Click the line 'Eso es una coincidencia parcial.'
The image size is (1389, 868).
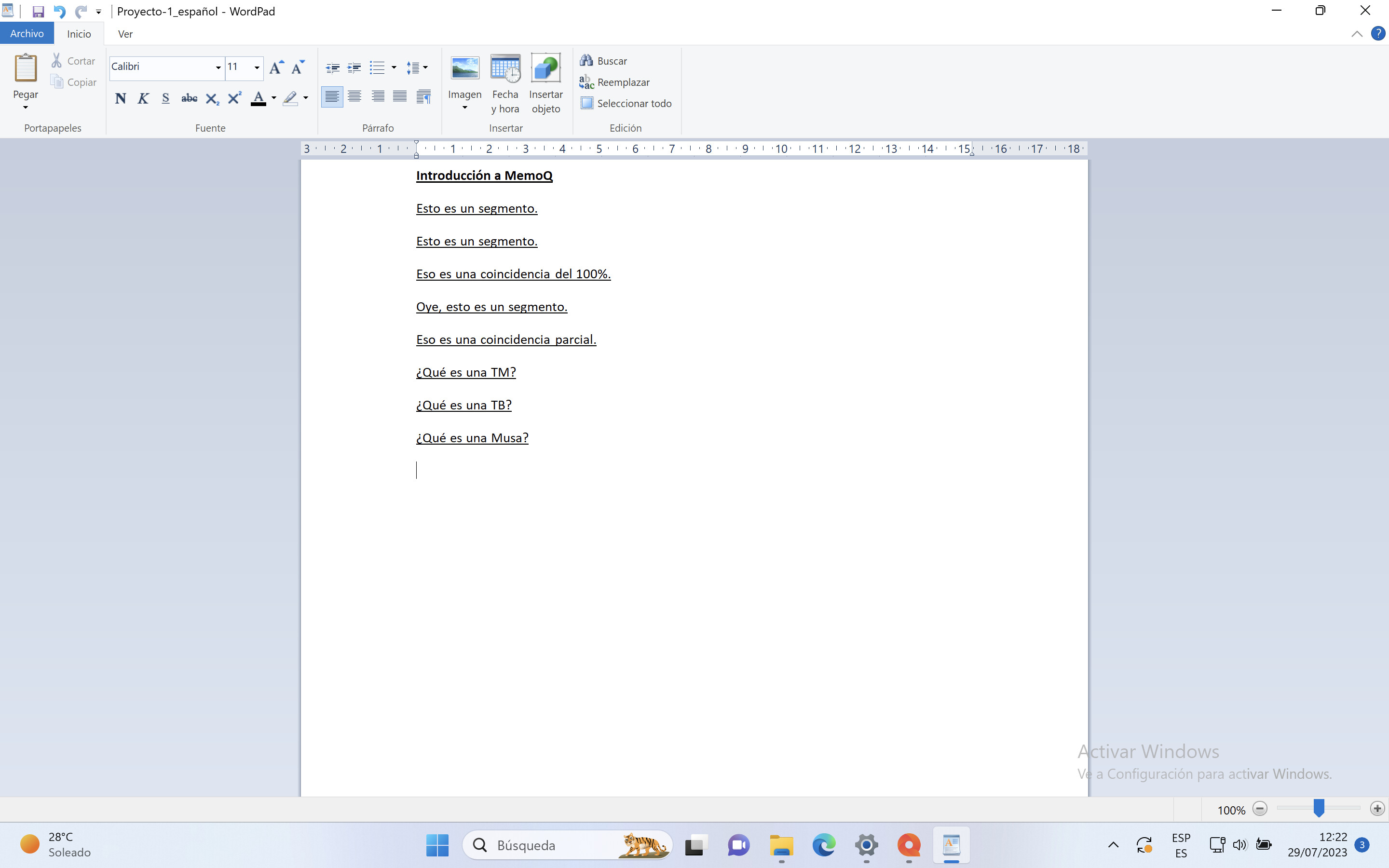(x=505, y=340)
